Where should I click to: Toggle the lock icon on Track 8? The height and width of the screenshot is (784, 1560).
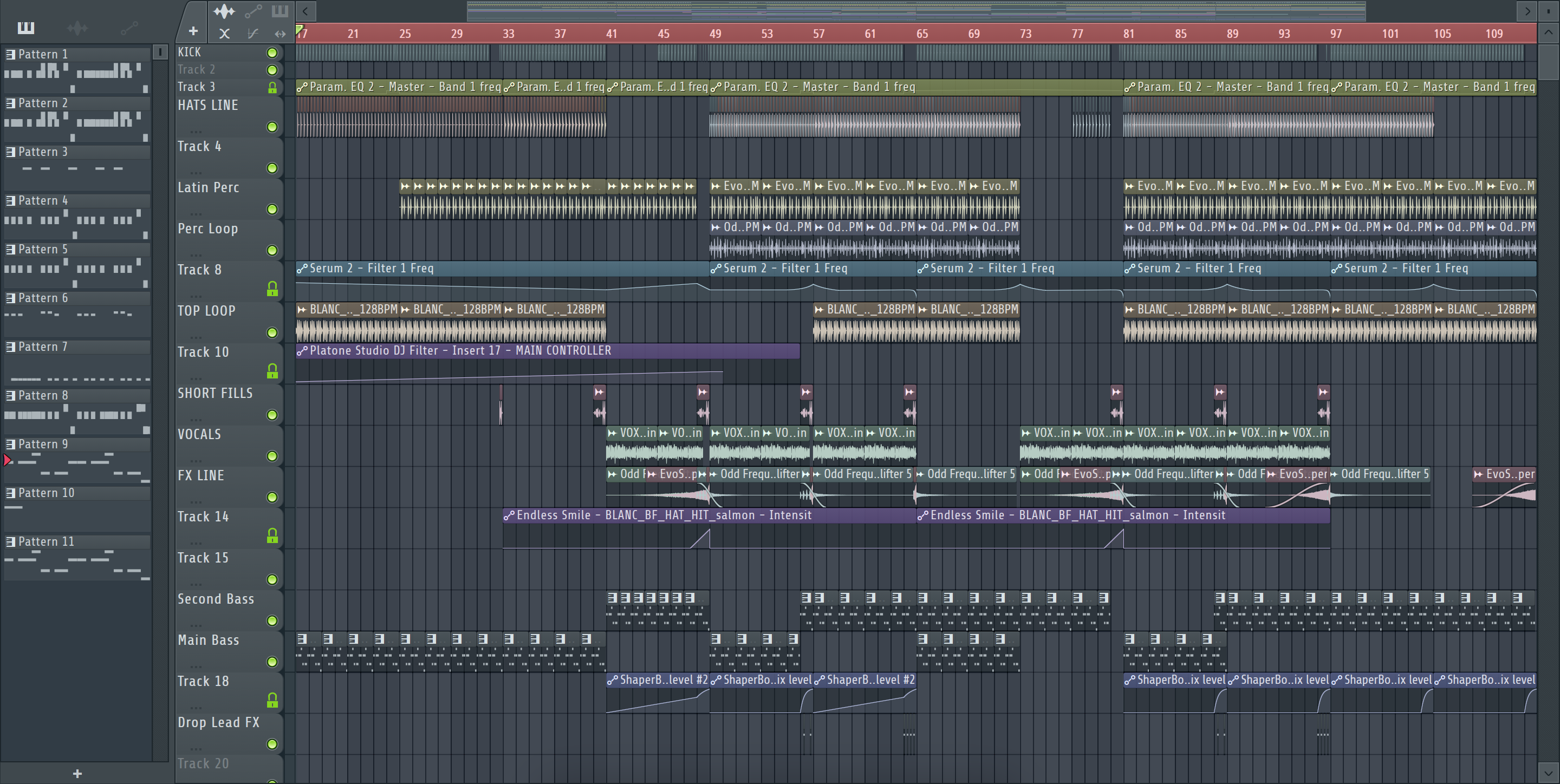(272, 289)
